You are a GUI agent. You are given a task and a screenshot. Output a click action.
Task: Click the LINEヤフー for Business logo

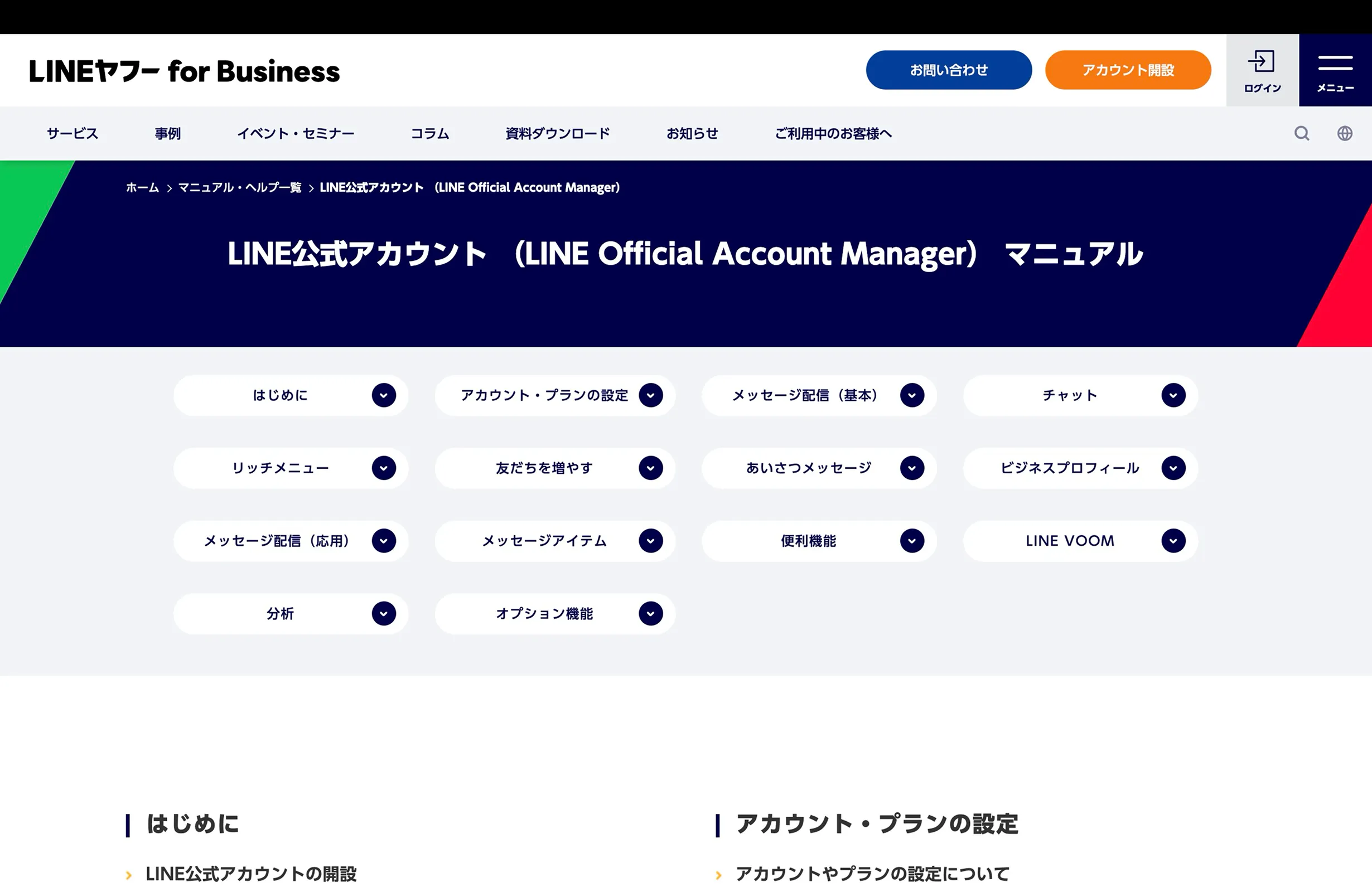click(185, 71)
